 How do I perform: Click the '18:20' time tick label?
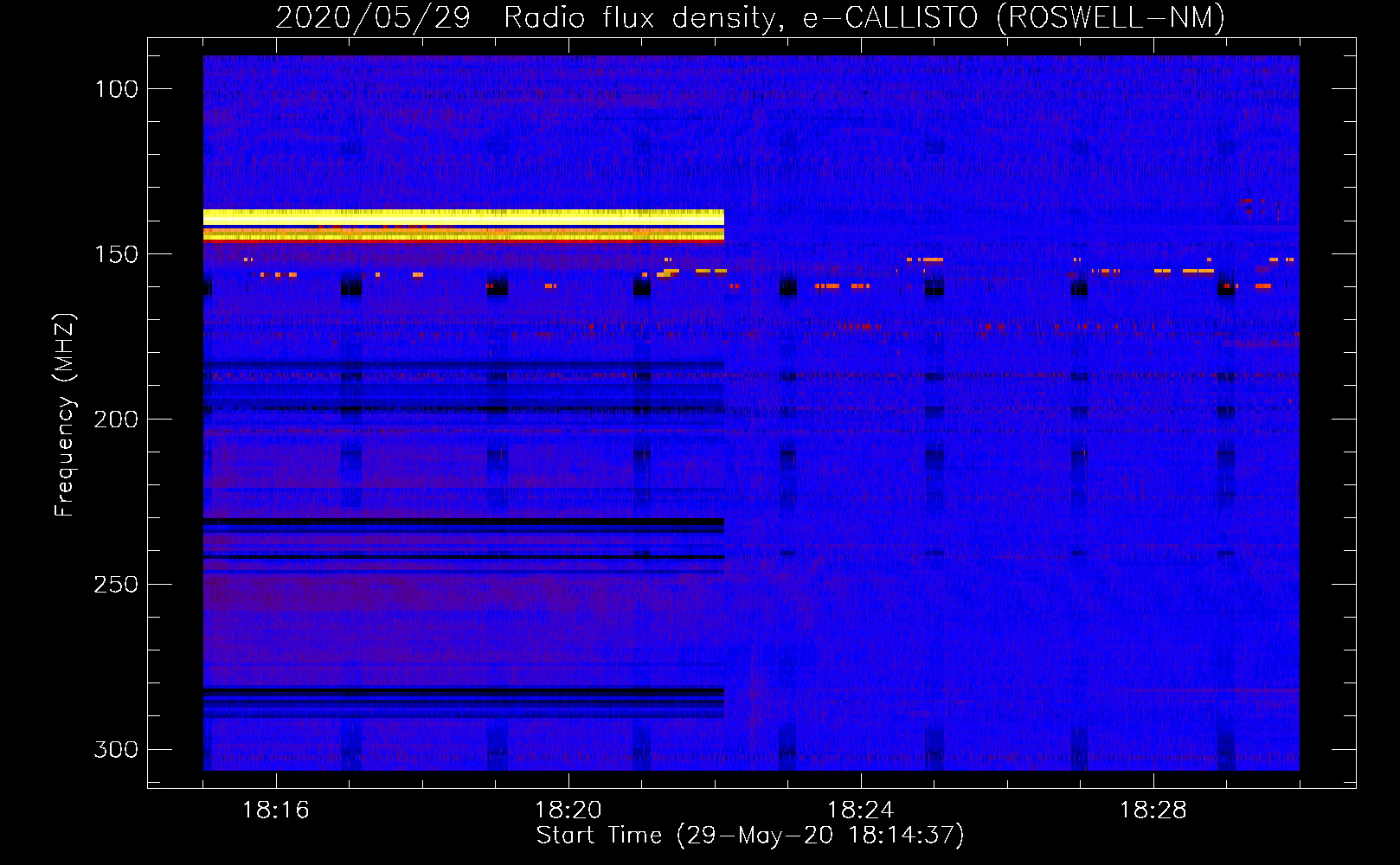(568, 811)
